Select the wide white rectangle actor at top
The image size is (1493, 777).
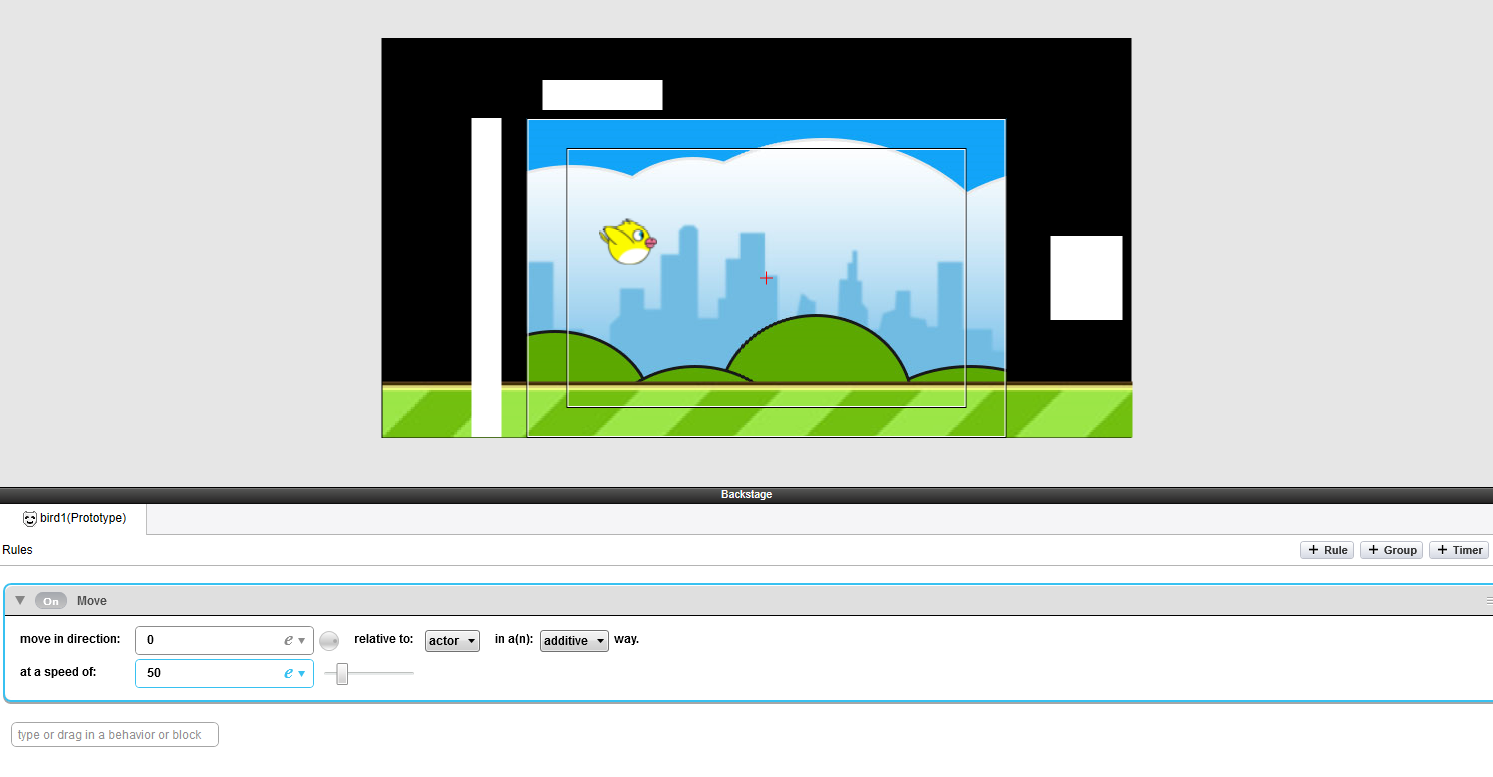602,95
